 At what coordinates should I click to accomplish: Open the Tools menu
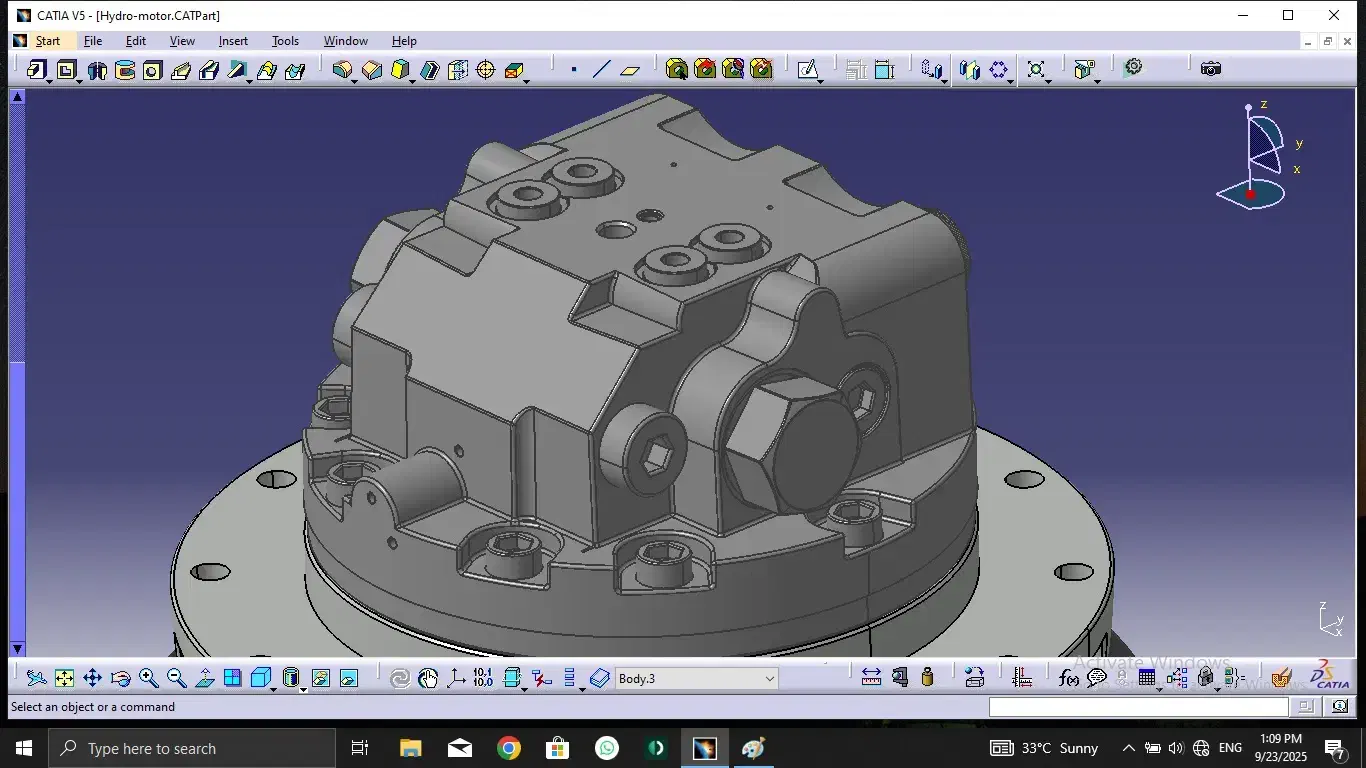click(x=285, y=41)
